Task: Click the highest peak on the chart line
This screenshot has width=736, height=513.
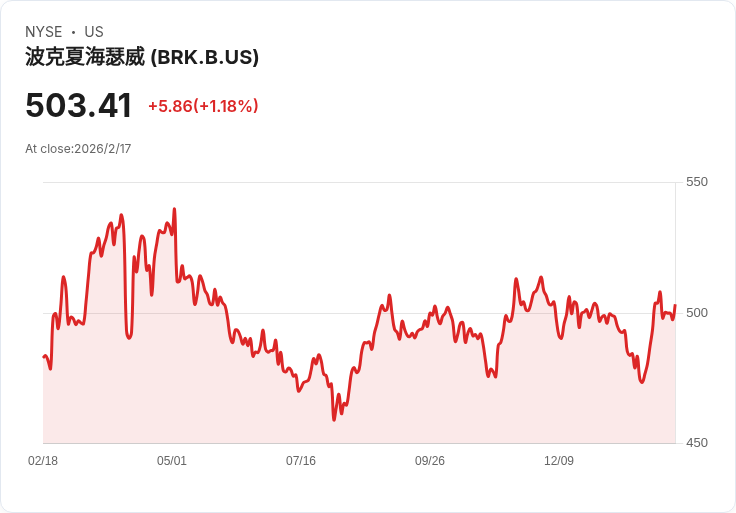Action: [x=175, y=209]
